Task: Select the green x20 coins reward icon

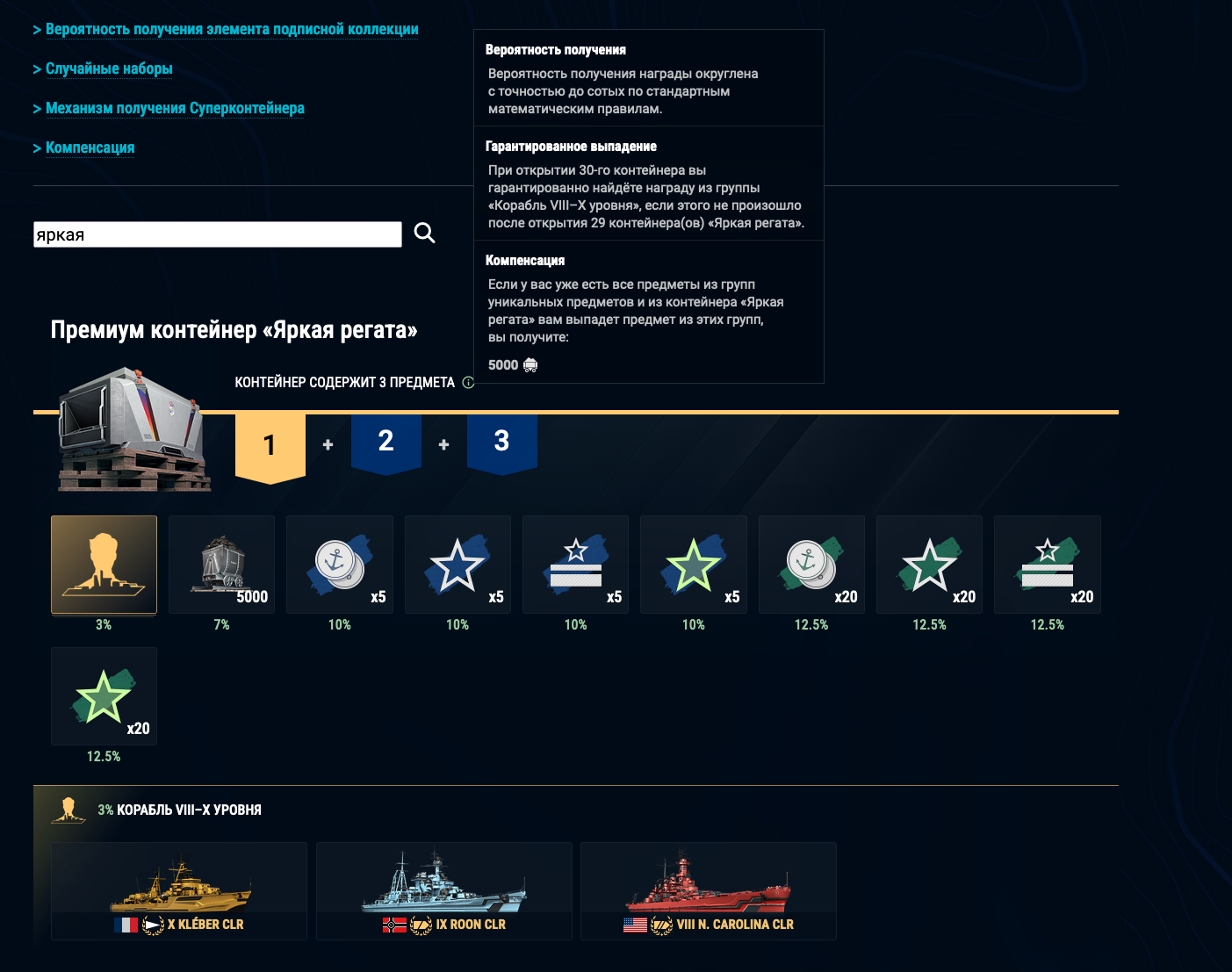Action: coord(811,565)
